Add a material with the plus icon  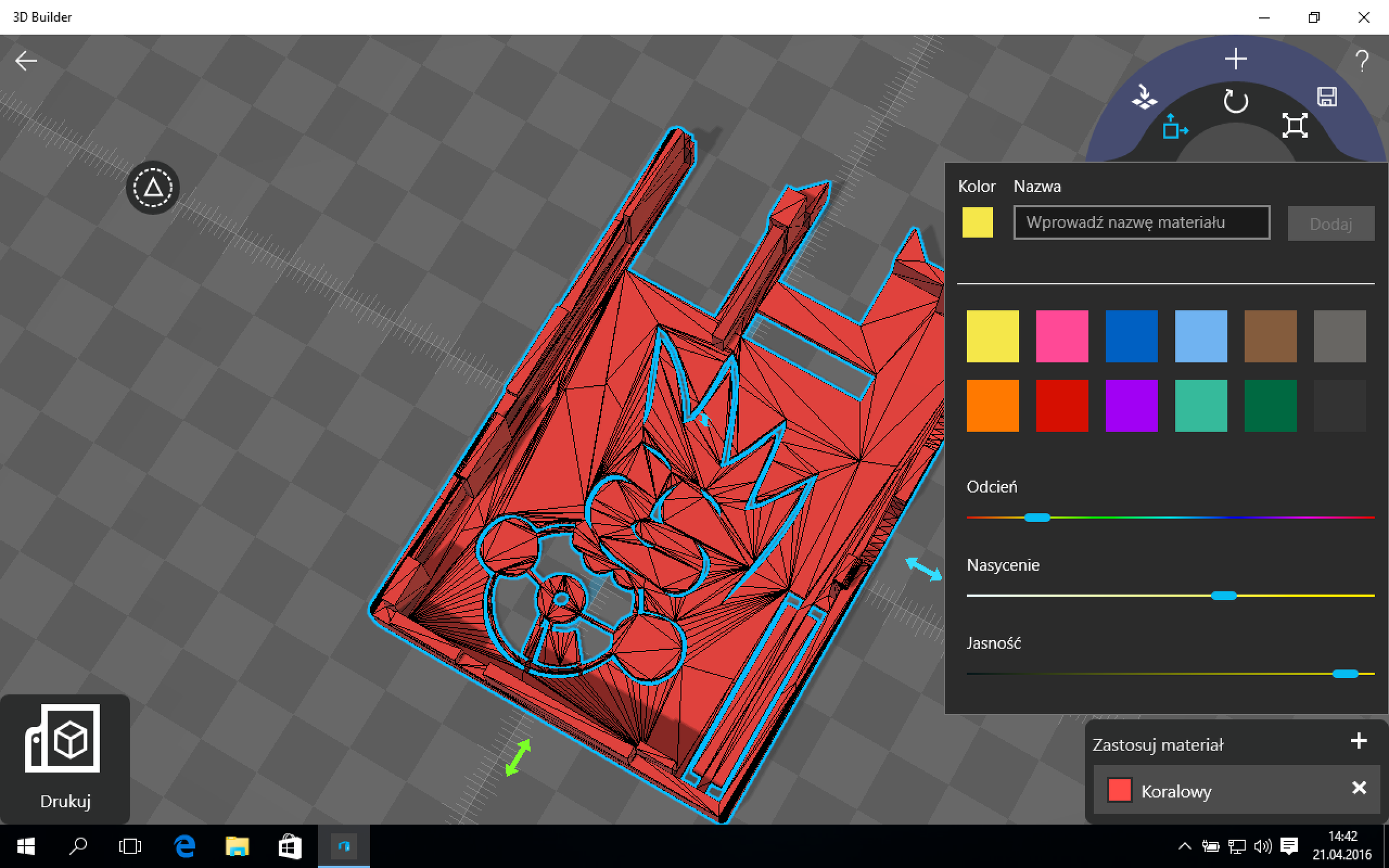[1358, 741]
